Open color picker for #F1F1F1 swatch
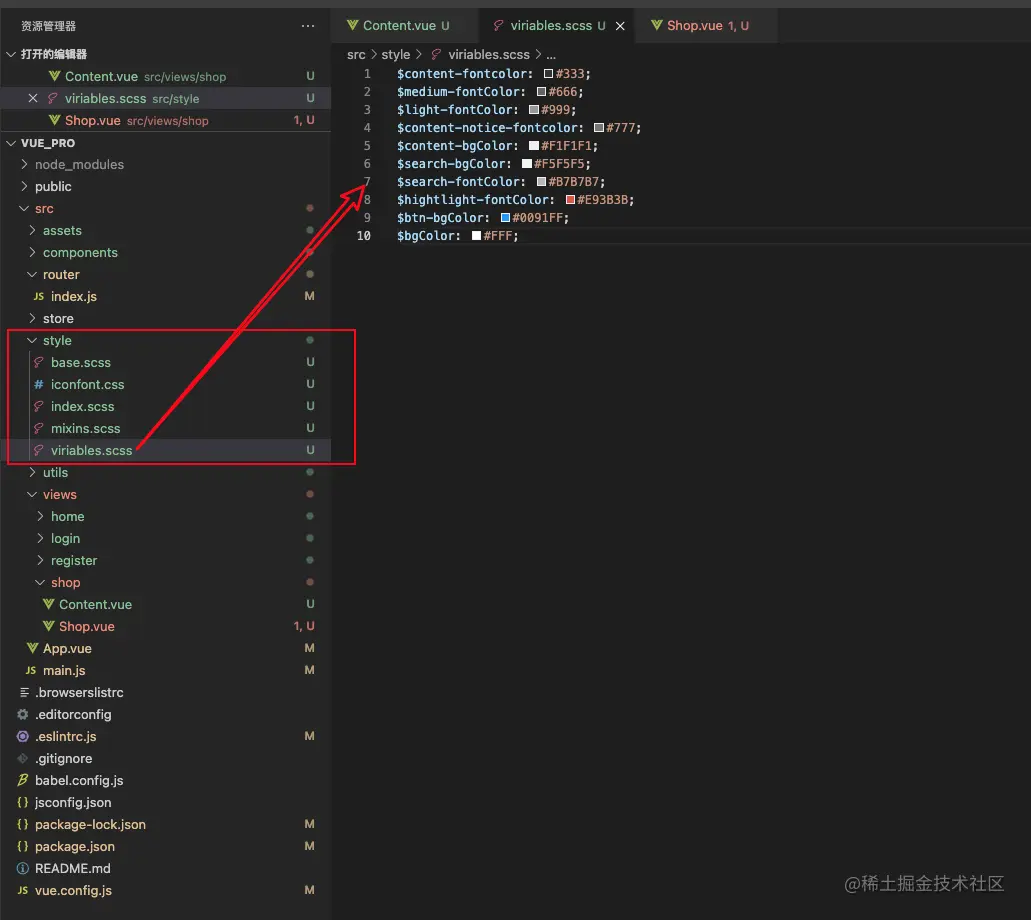The image size is (1031, 920). 533,145
